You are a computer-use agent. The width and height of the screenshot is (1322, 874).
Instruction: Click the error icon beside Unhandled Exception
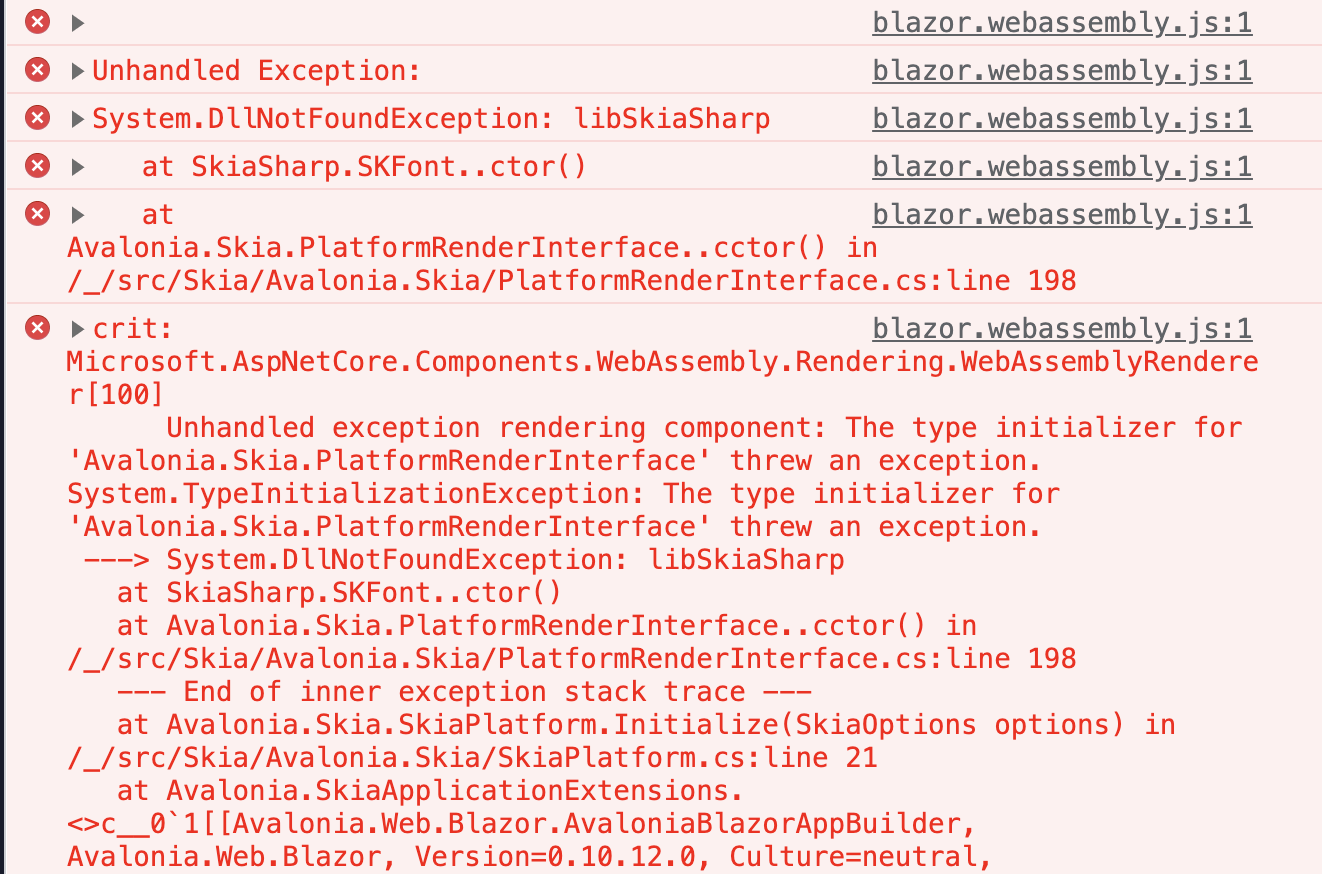37,70
